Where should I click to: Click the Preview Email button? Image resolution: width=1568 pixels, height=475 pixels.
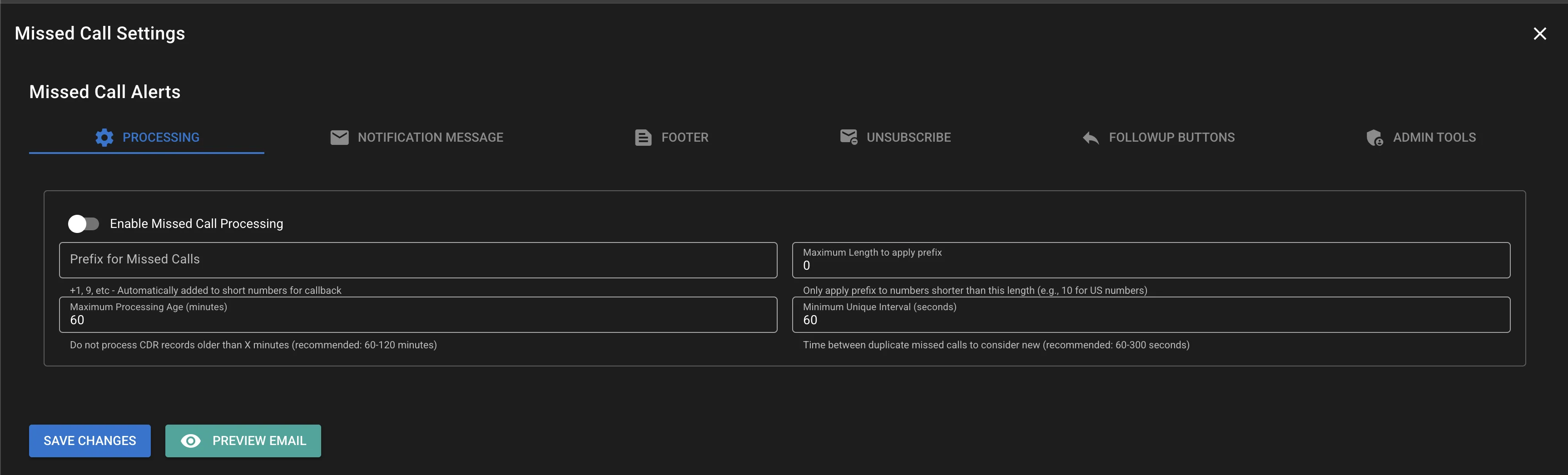pos(243,440)
